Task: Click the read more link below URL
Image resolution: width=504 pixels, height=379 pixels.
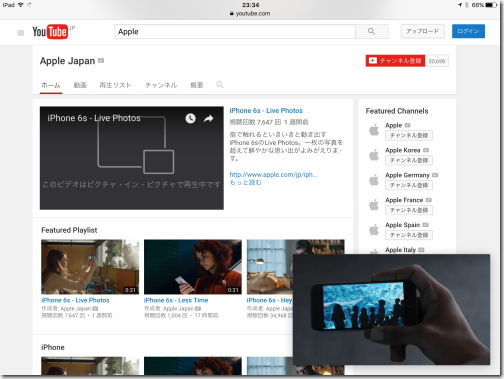Action: [246, 183]
